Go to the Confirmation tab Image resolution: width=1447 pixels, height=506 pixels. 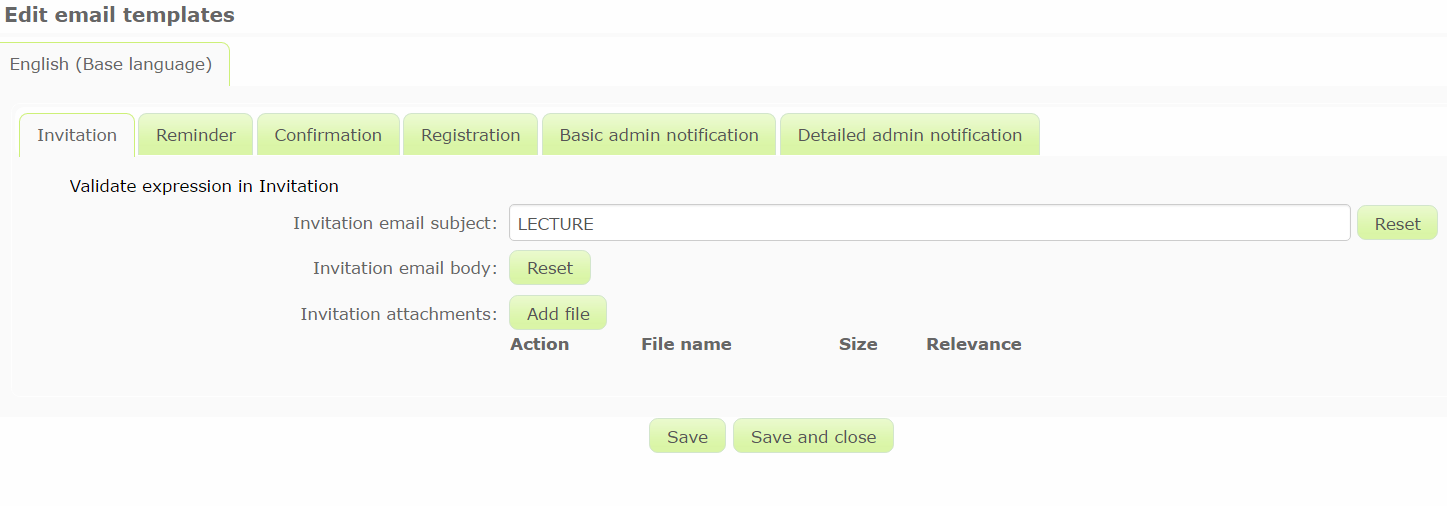pyautogui.click(x=328, y=135)
